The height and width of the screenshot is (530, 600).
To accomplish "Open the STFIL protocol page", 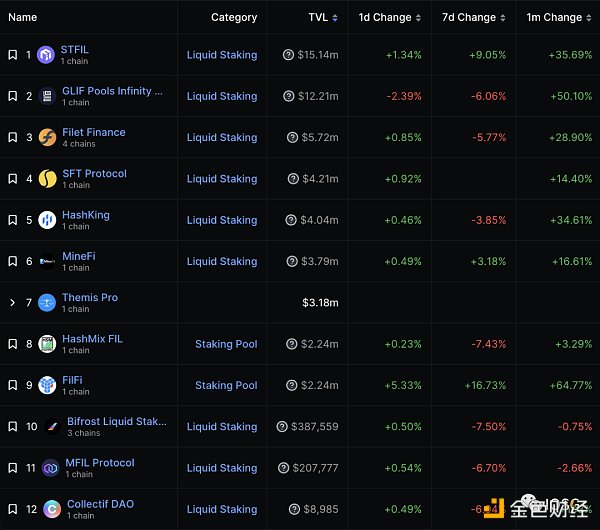I will coord(75,50).
